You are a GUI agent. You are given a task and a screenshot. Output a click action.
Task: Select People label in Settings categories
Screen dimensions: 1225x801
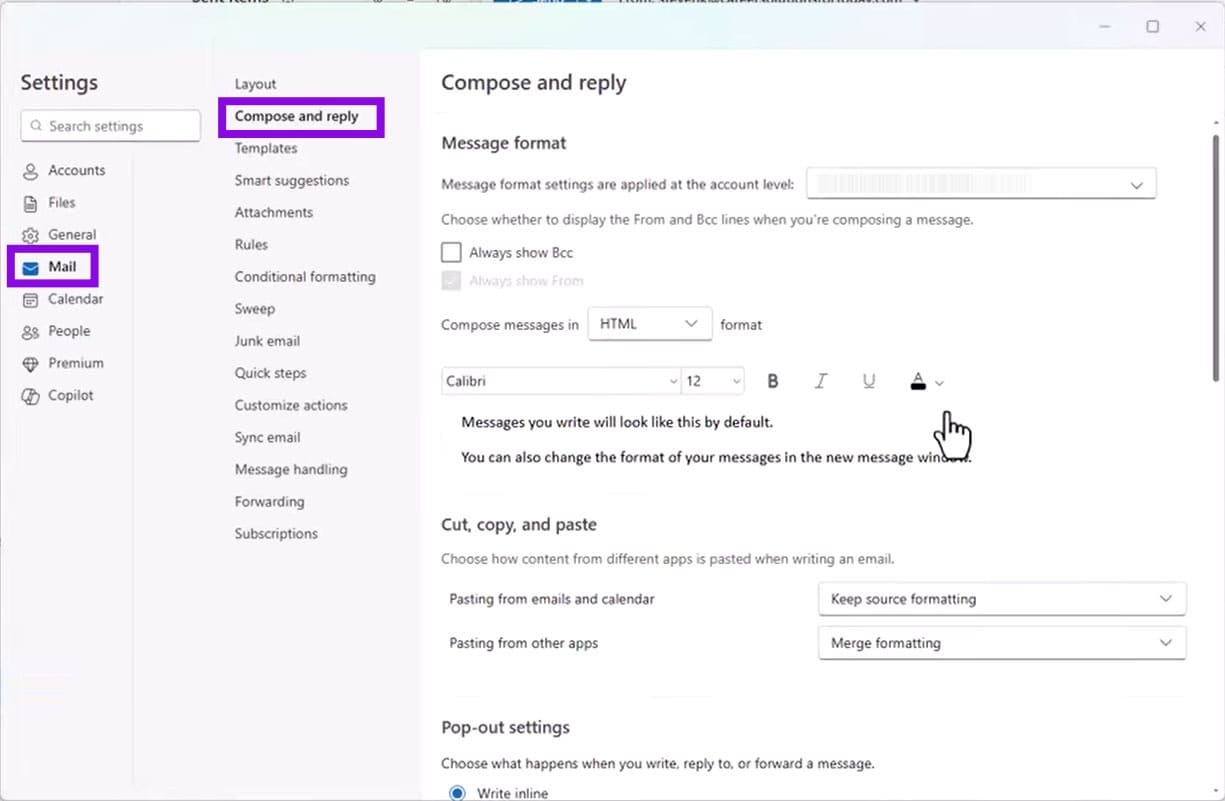coord(69,331)
